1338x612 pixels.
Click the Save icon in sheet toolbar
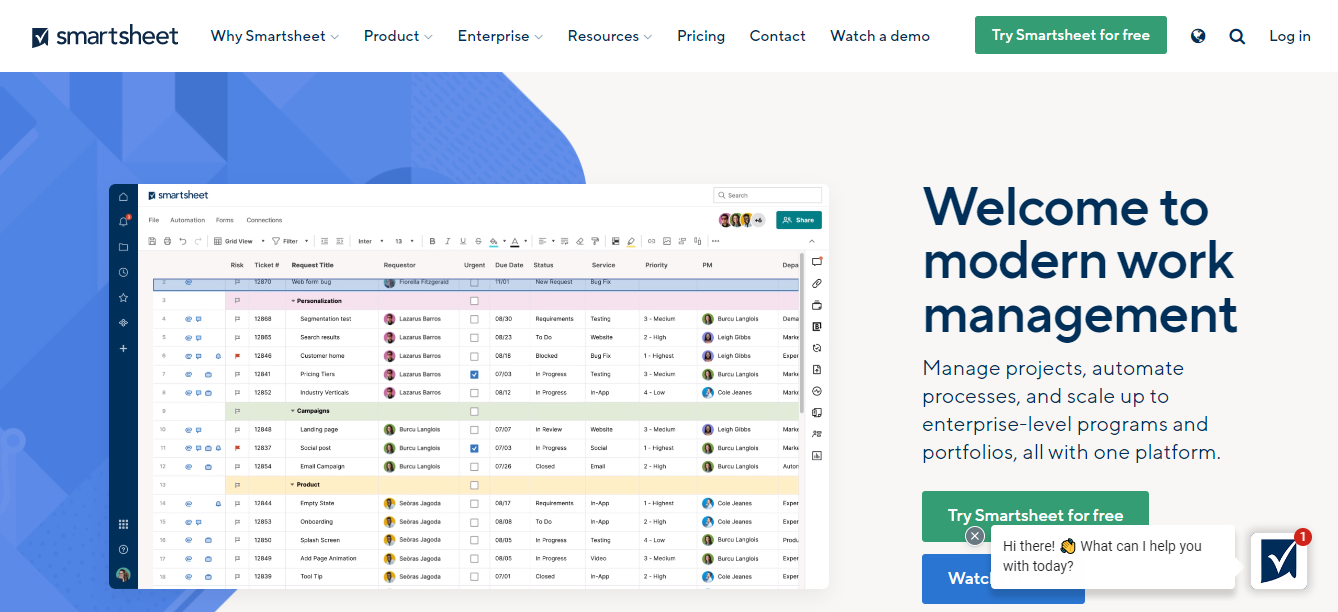(152, 241)
